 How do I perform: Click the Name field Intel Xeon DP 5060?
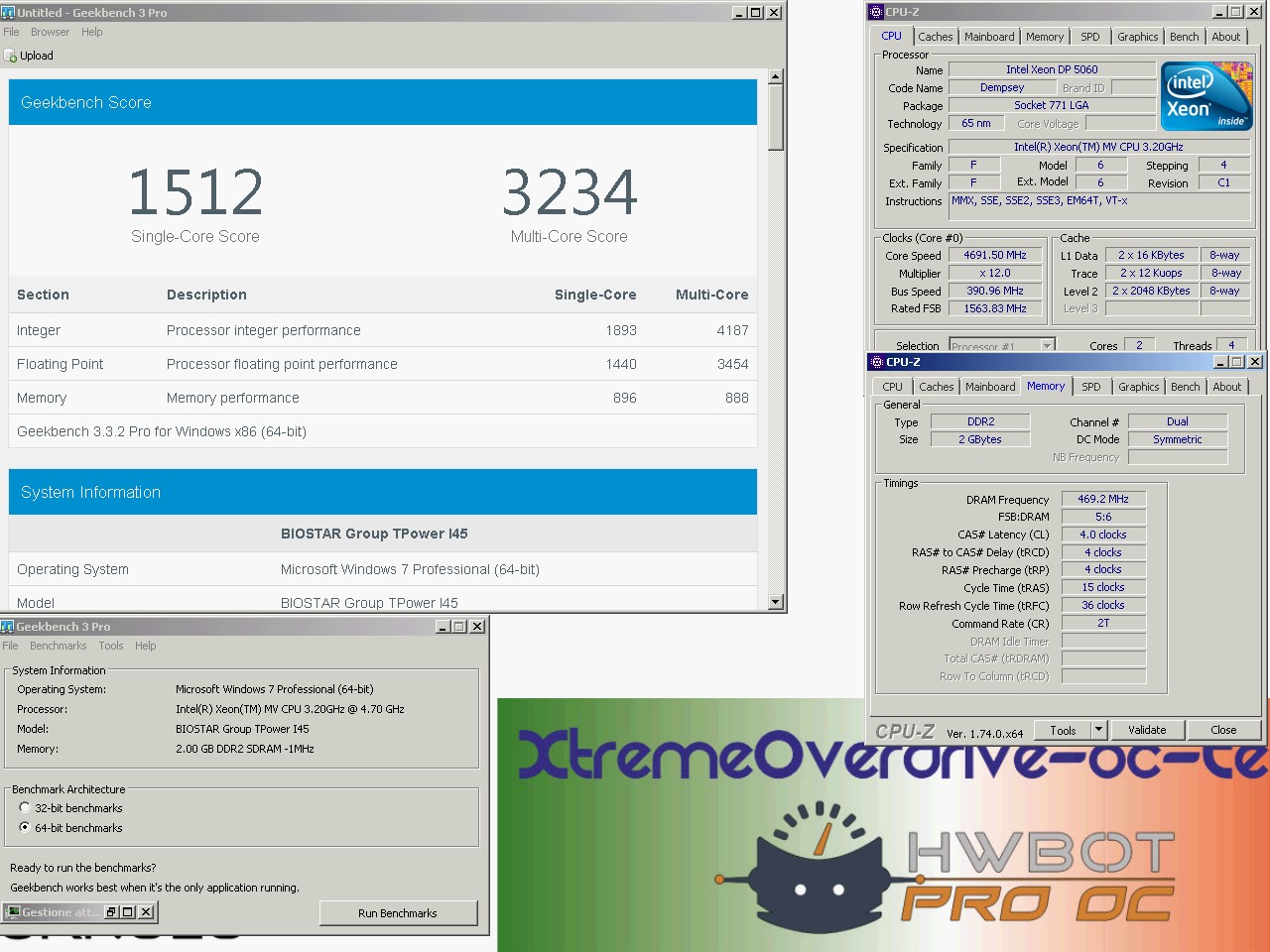click(x=1052, y=69)
